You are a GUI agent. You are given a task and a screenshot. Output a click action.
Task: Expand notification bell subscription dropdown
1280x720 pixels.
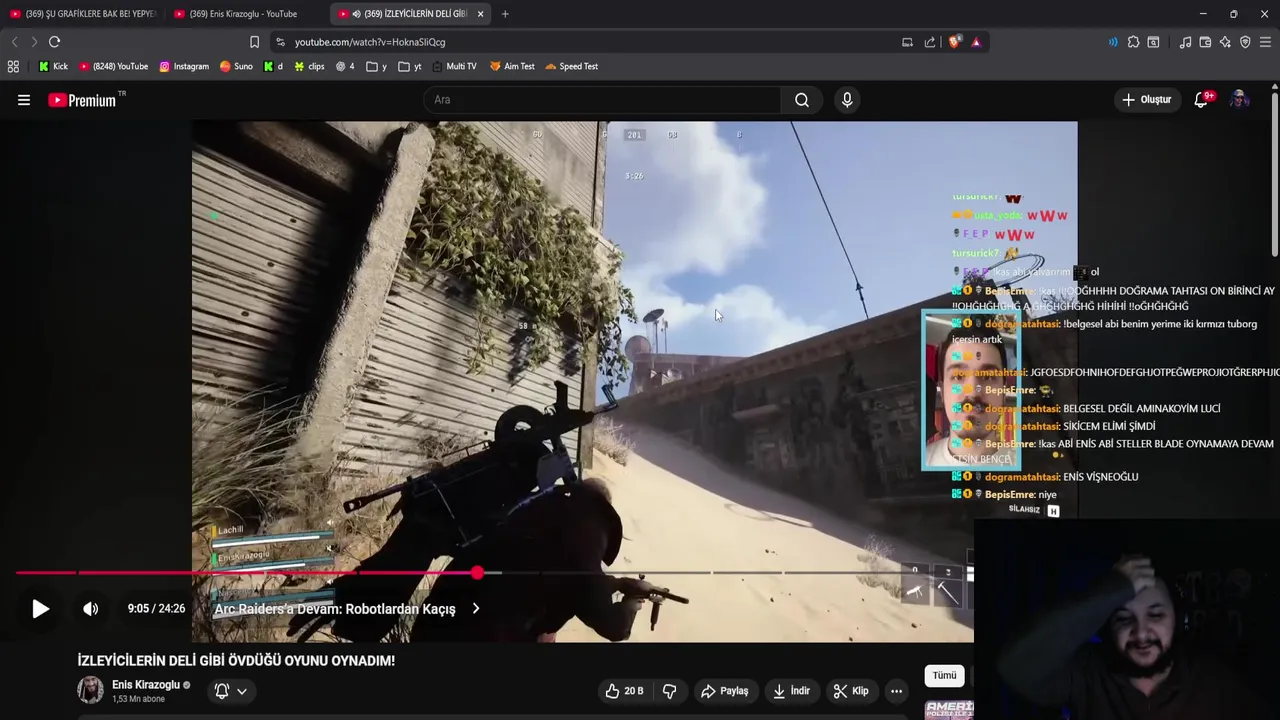pyautogui.click(x=231, y=691)
